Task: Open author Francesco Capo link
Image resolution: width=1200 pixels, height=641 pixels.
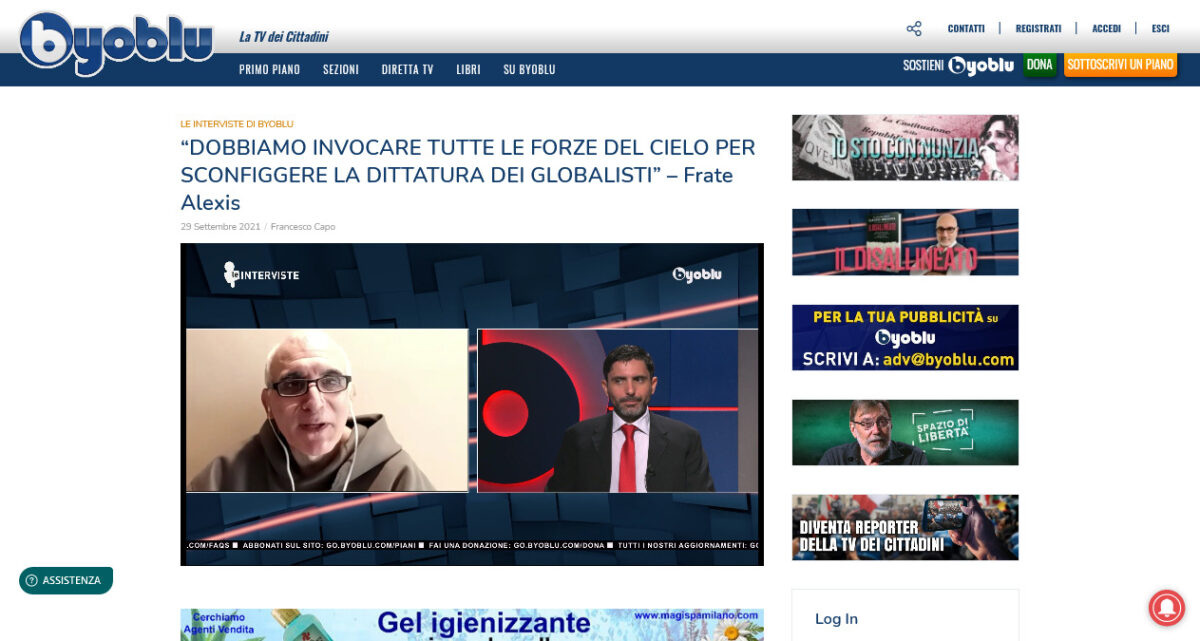Action: 303,227
